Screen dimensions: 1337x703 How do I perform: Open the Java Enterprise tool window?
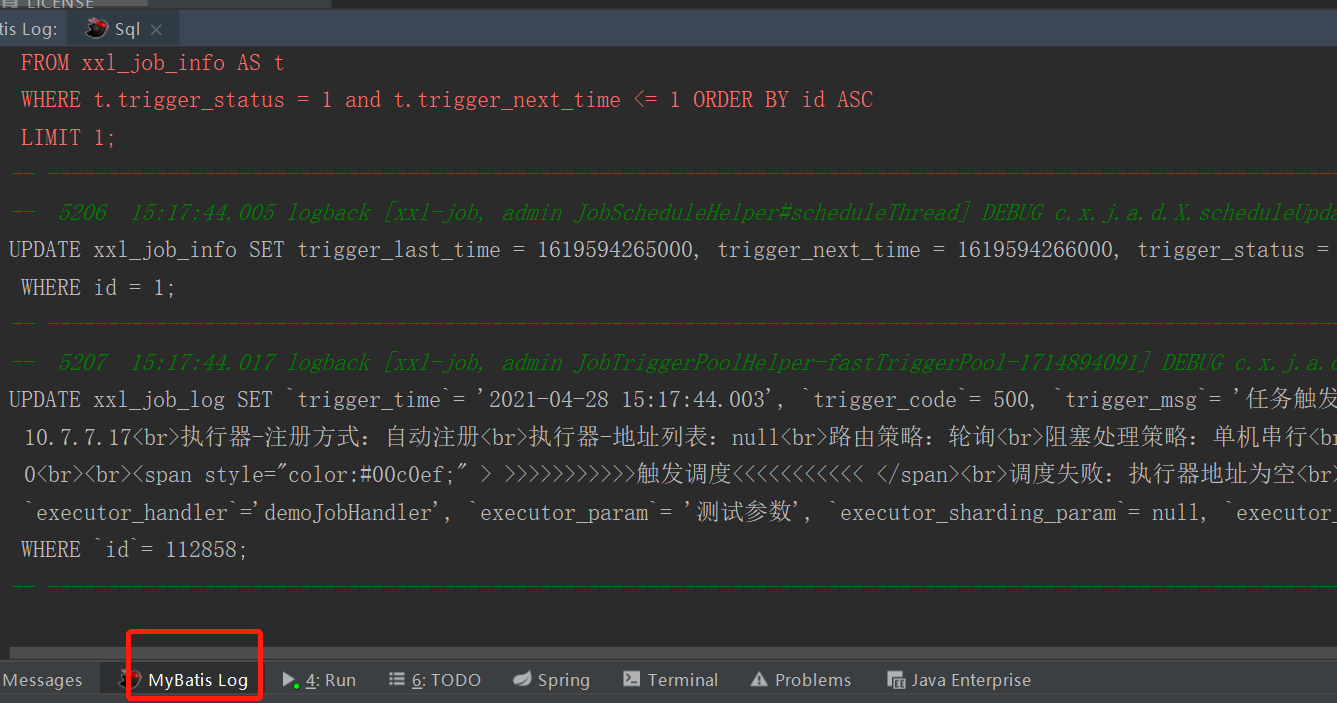(959, 680)
